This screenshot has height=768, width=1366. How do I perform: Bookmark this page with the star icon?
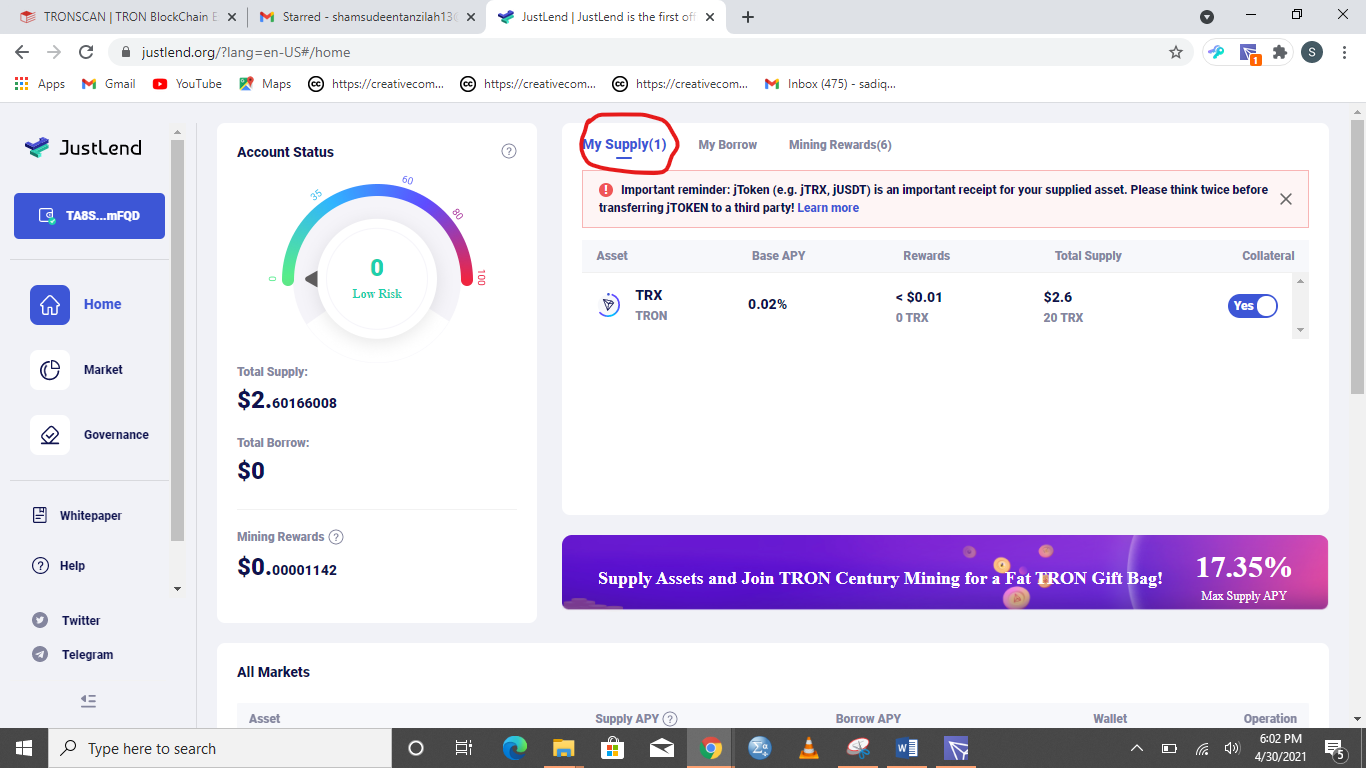(x=1176, y=52)
